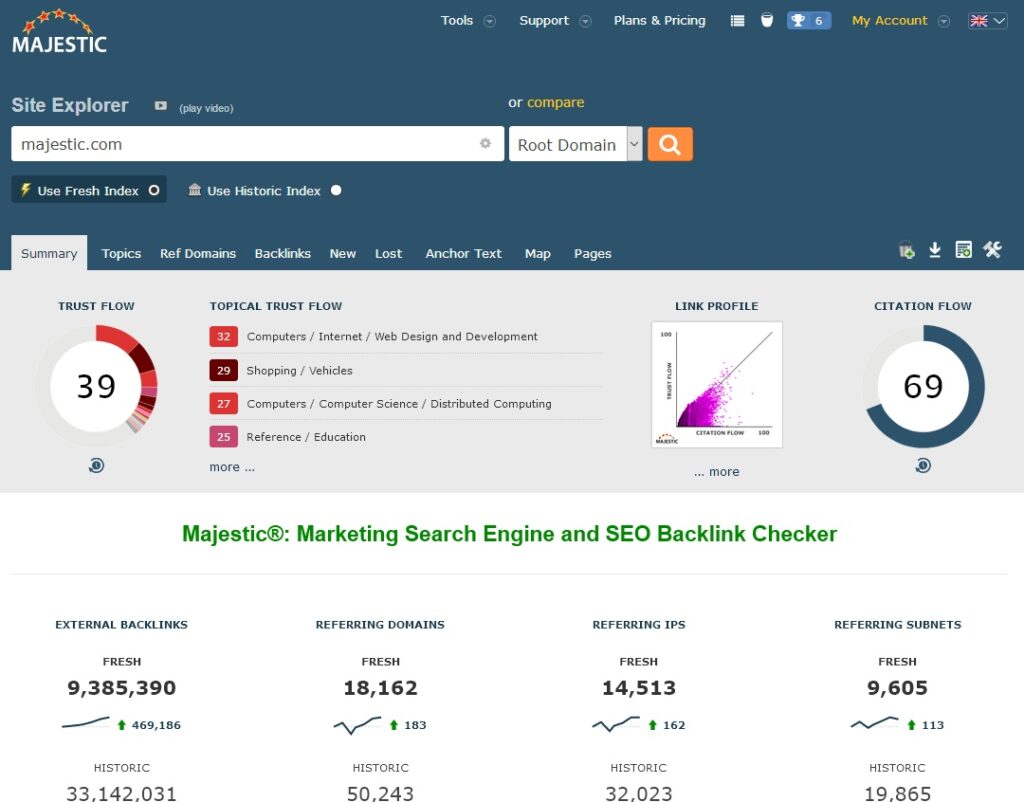The height and width of the screenshot is (802, 1024).
Task: Open the Backlinks tab
Action: coord(283,253)
